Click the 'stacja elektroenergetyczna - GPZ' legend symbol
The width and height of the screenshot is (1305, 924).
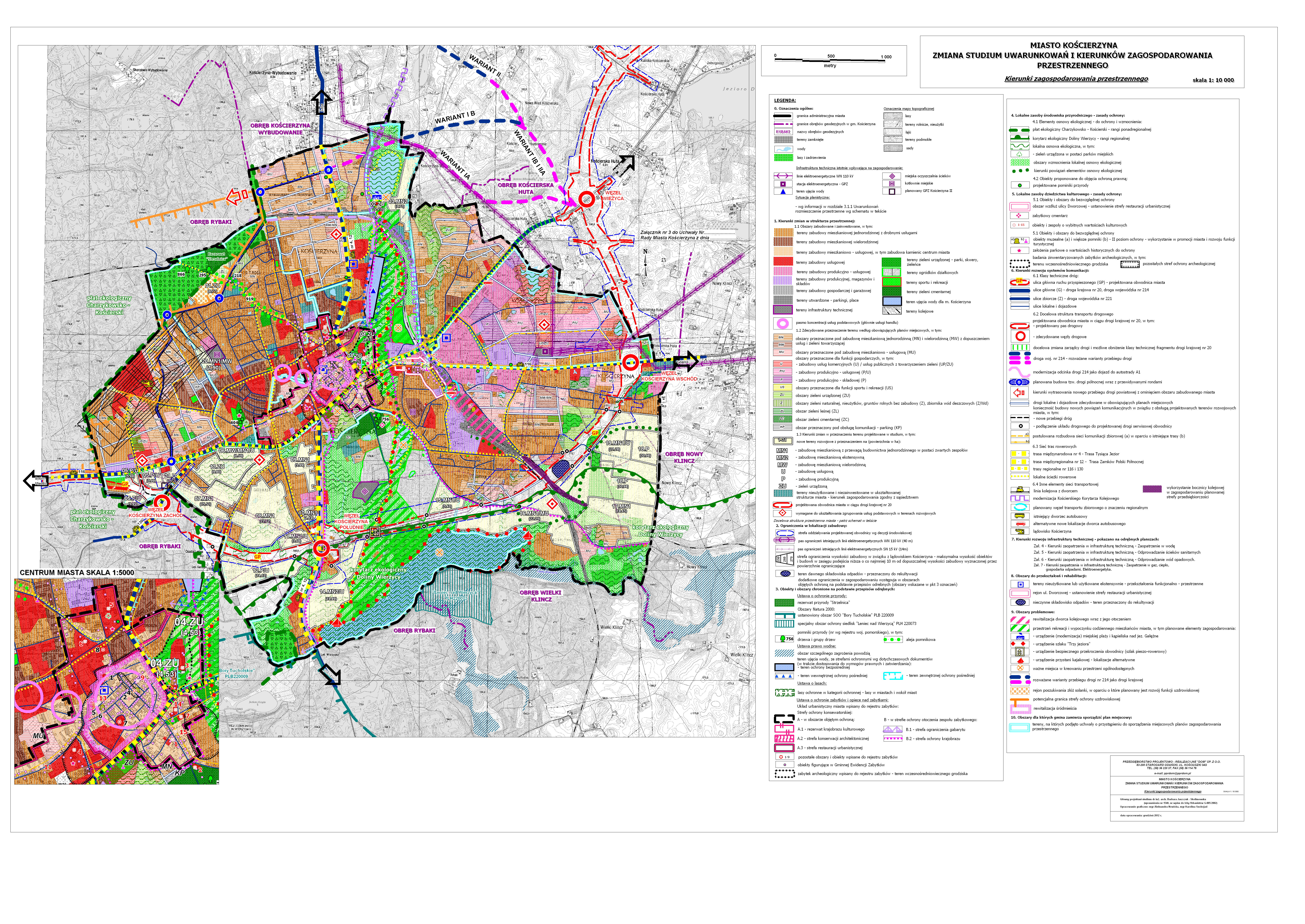[x=783, y=184]
